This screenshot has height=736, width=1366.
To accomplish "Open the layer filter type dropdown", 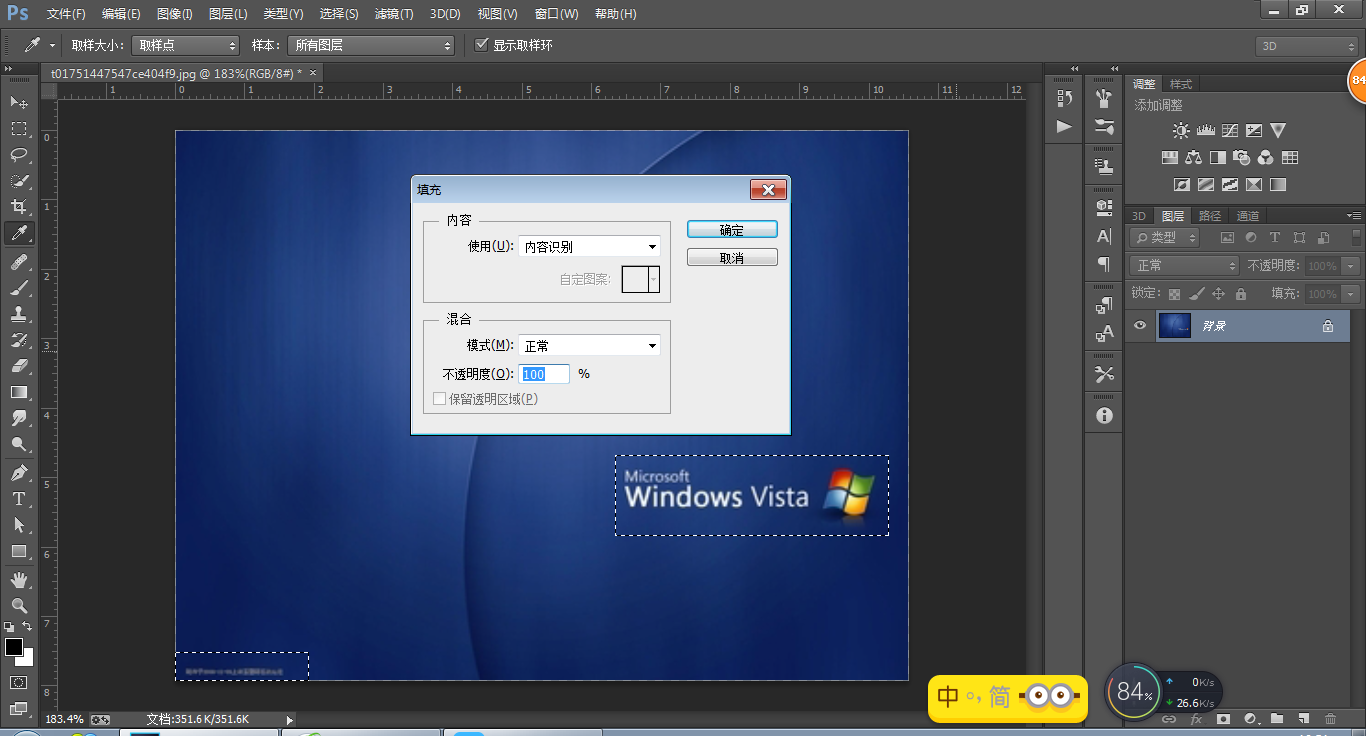I will coord(1165,238).
